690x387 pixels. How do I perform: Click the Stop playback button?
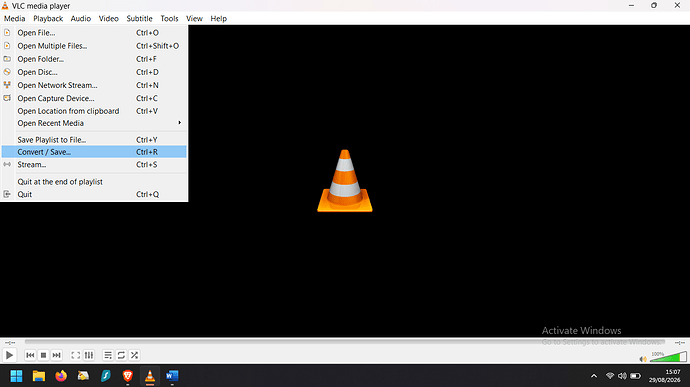point(43,355)
